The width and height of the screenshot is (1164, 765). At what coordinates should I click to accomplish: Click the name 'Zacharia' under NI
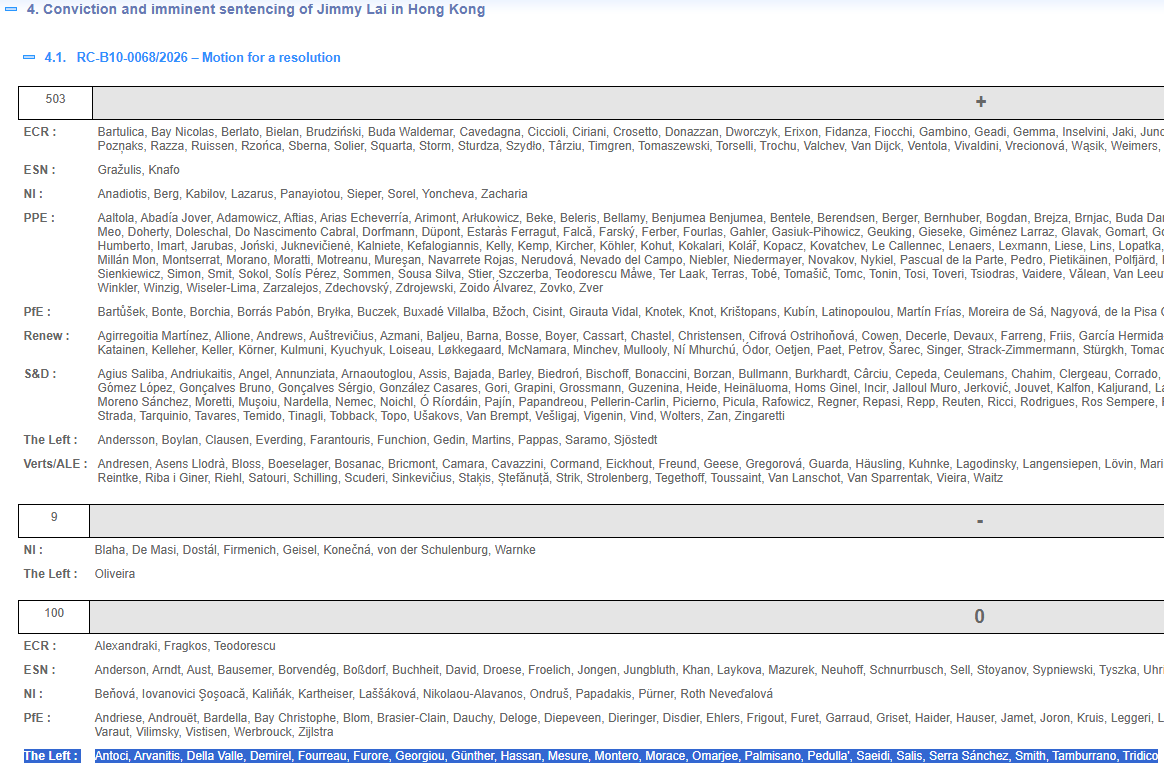pos(504,194)
